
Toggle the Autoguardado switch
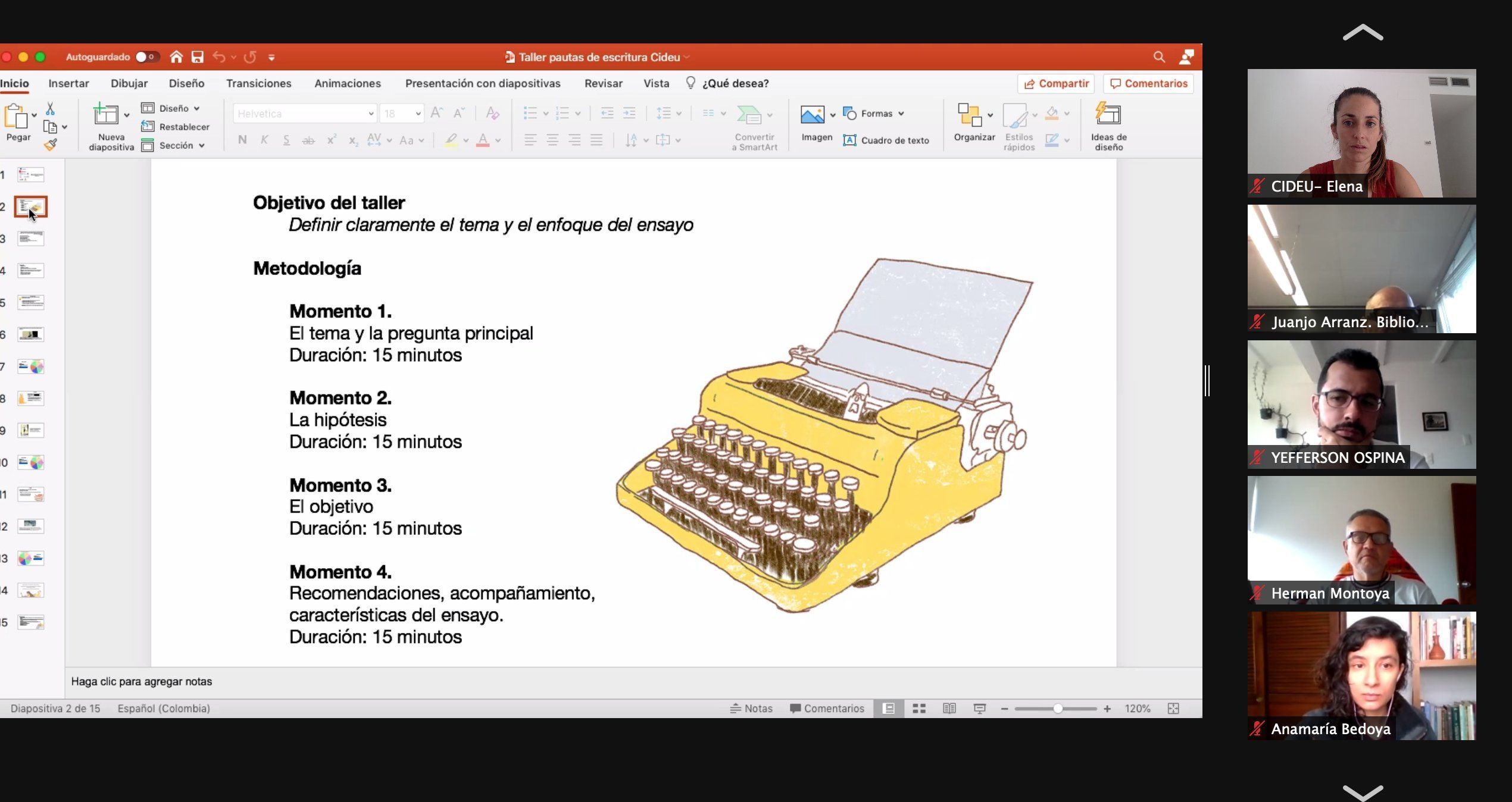[146, 57]
